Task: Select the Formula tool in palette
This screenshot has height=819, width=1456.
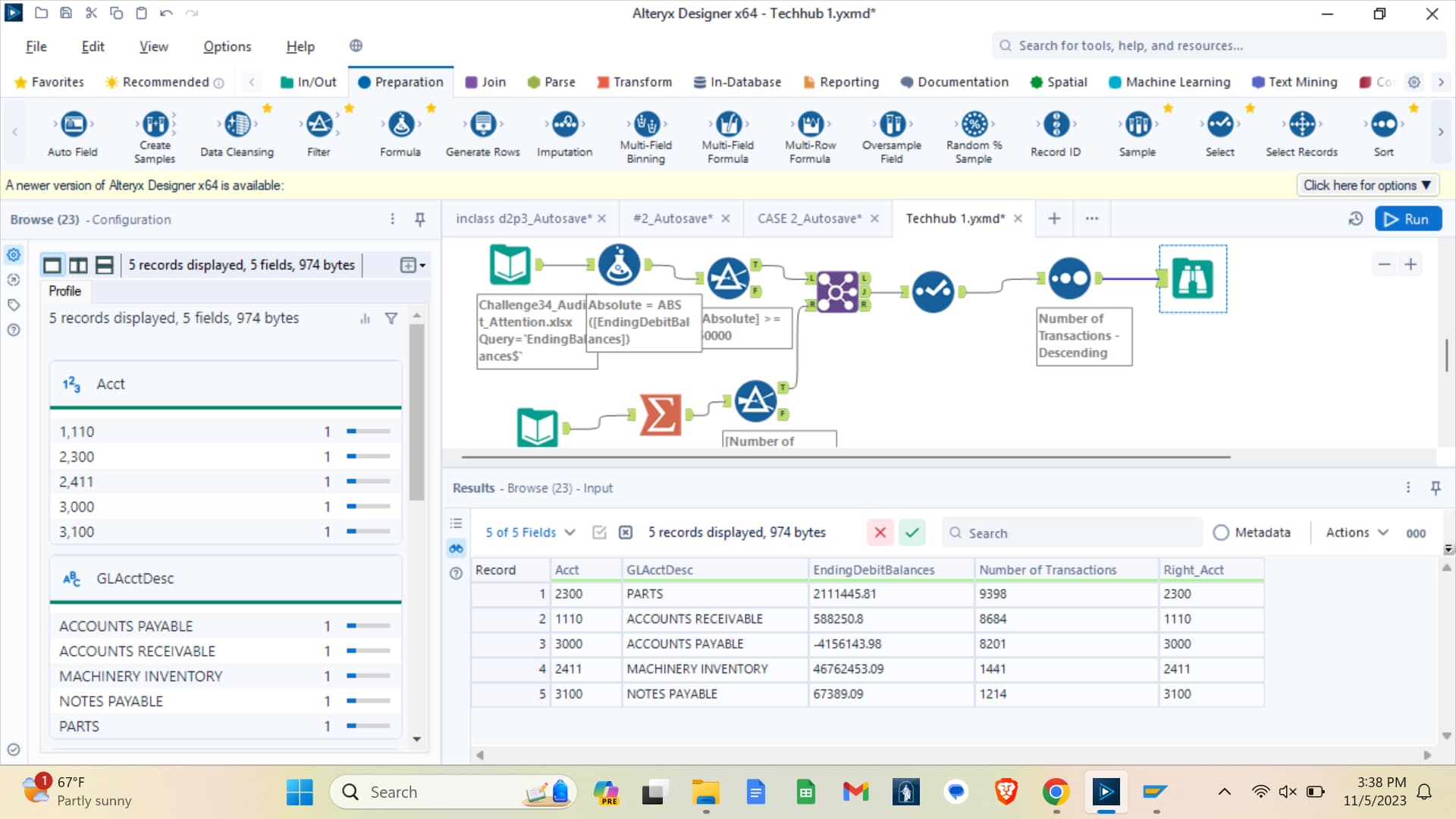Action: click(400, 133)
